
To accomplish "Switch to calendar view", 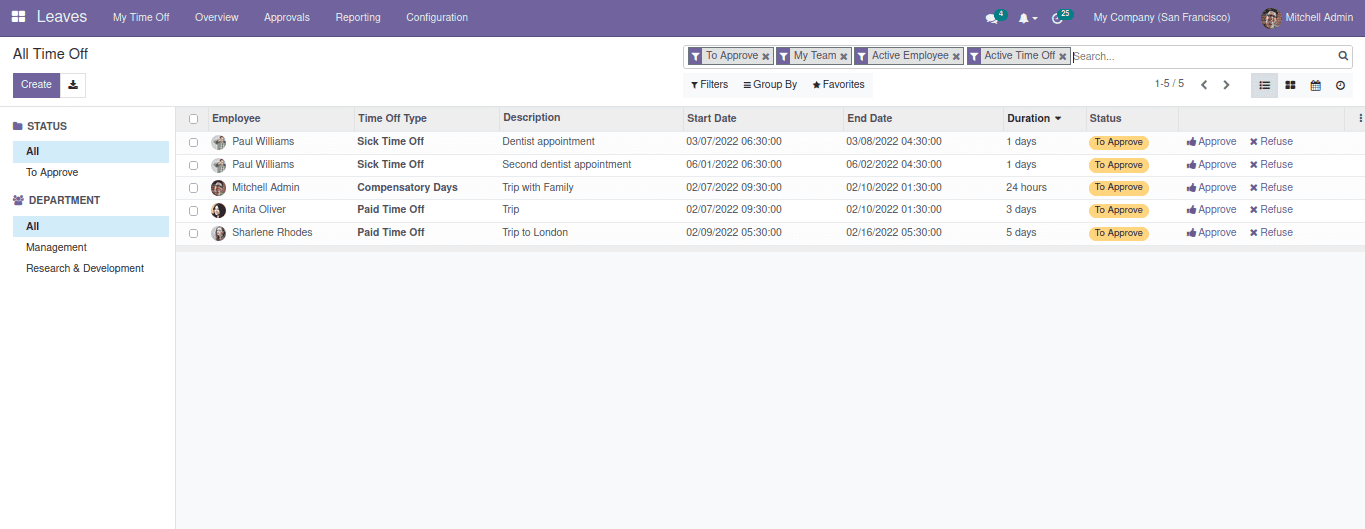I will (x=1315, y=85).
